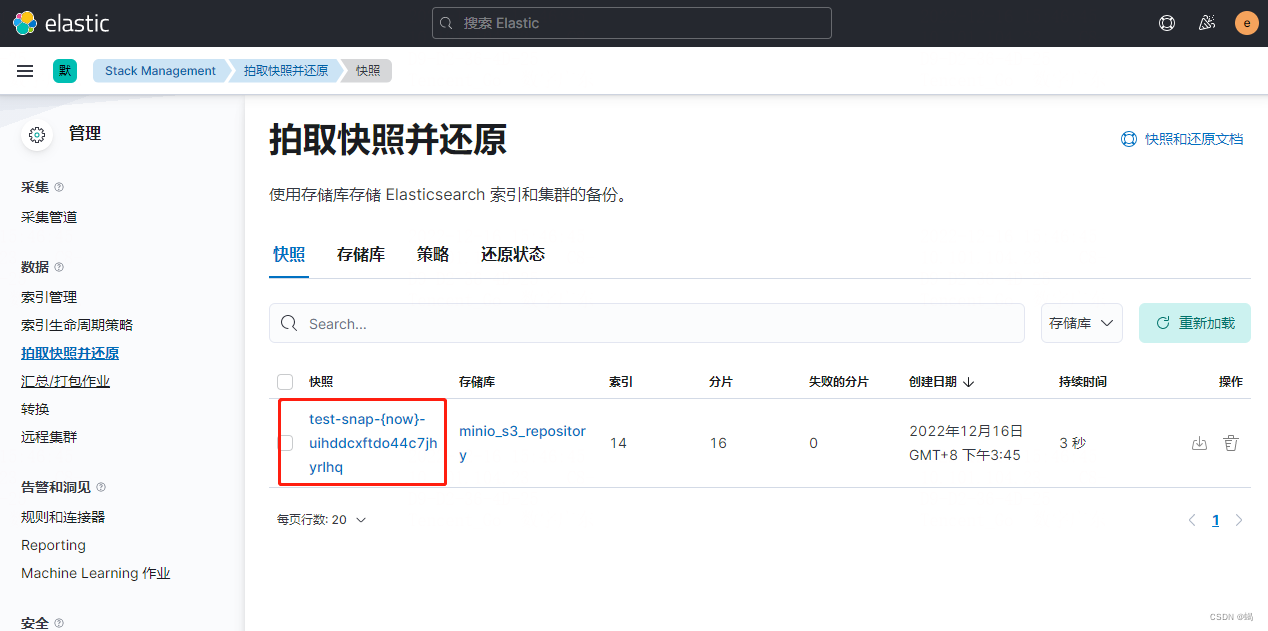Open the minio_s3_repository link
Screen dimensions: 1268x631
[x=522, y=443]
